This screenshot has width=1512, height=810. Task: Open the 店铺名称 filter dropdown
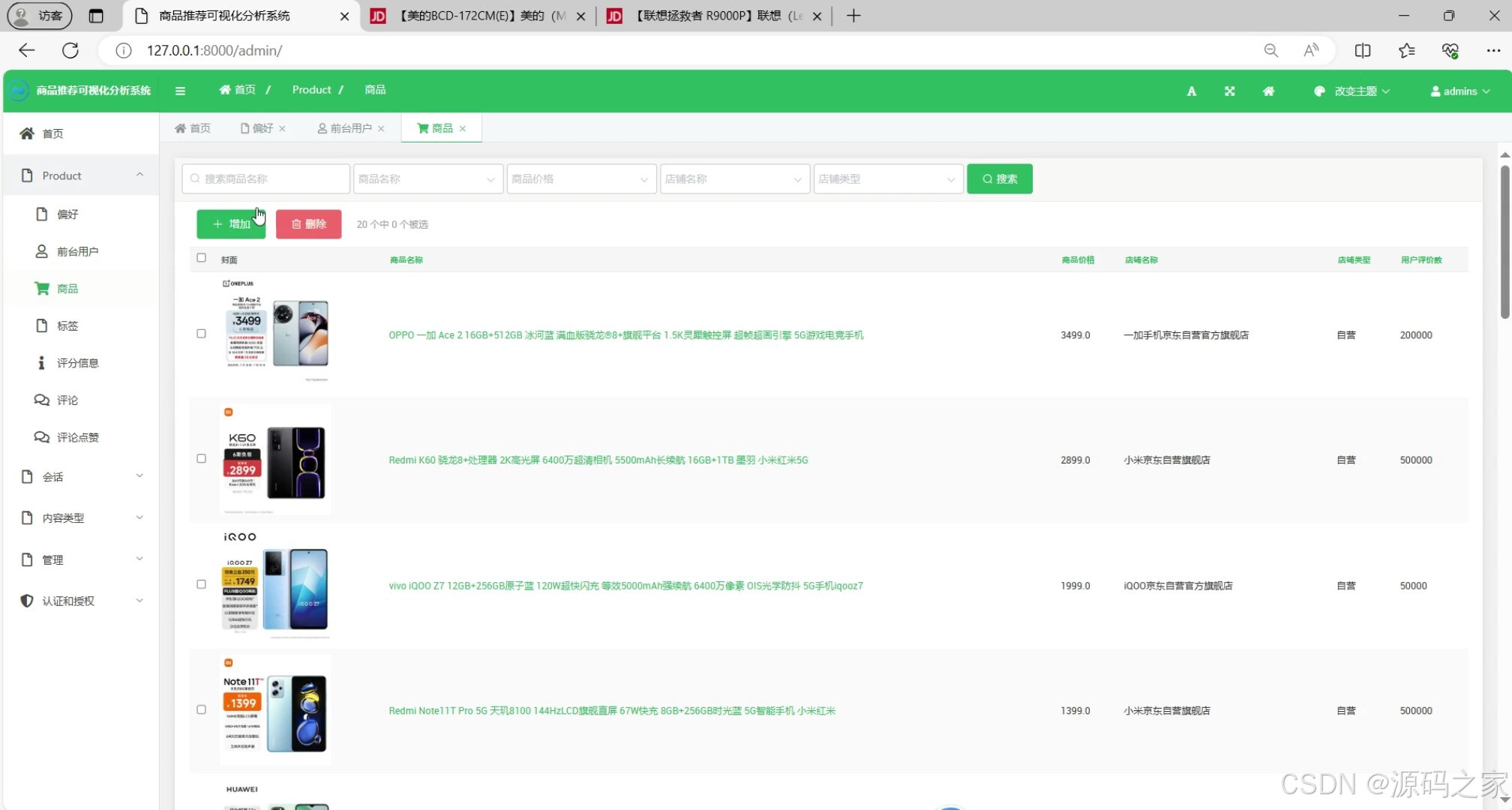tap(735, 178)
